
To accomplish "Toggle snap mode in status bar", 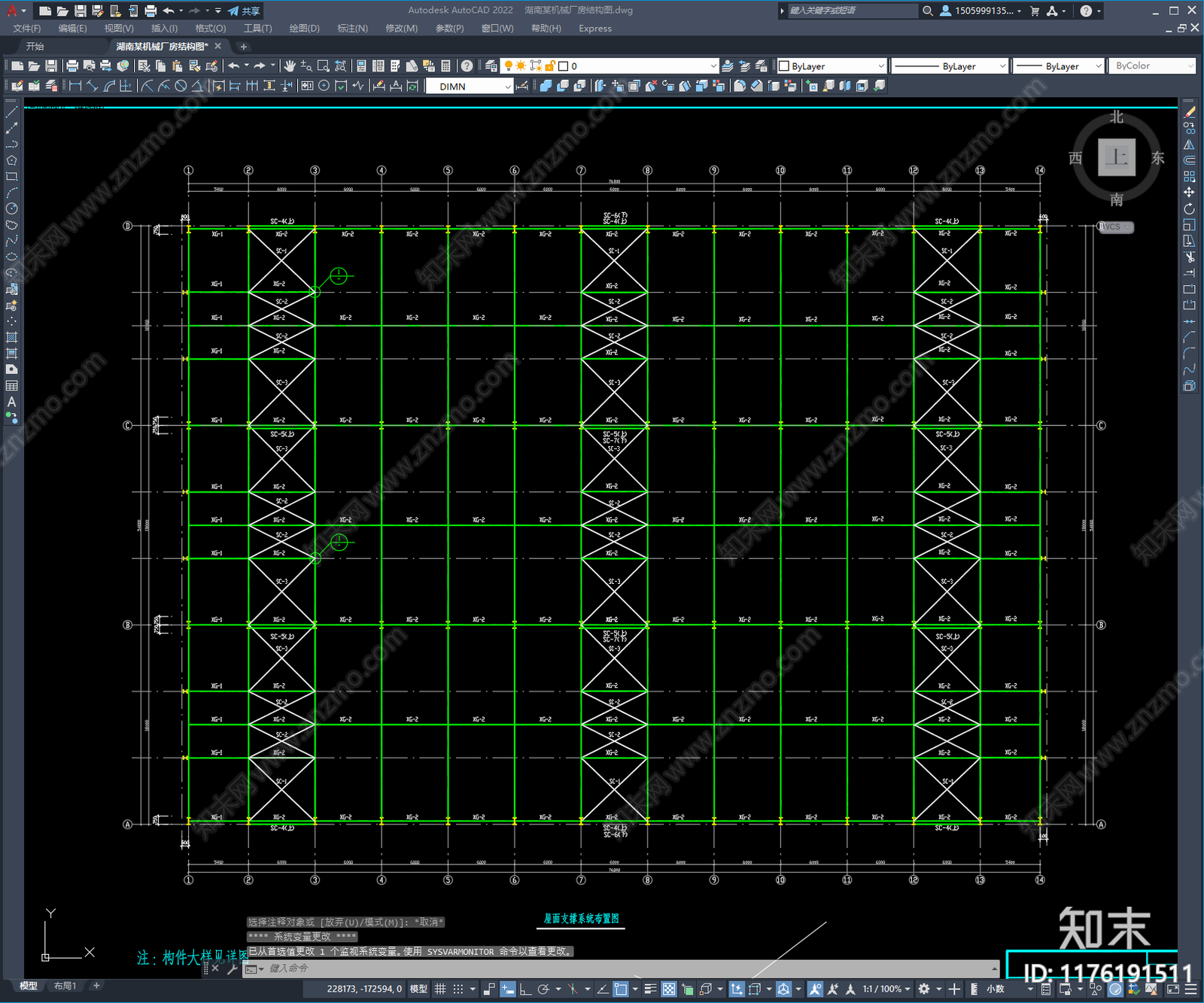I will 458,989.
